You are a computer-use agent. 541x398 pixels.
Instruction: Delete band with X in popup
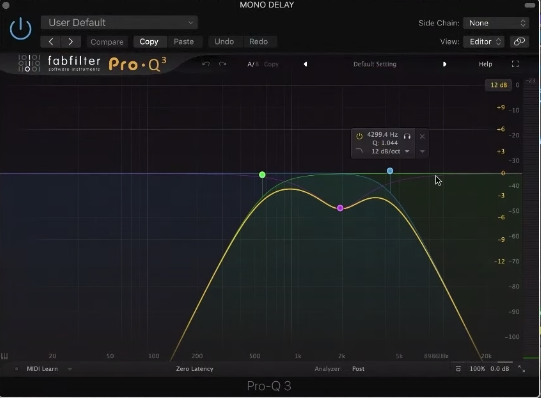tap(422, 137)
